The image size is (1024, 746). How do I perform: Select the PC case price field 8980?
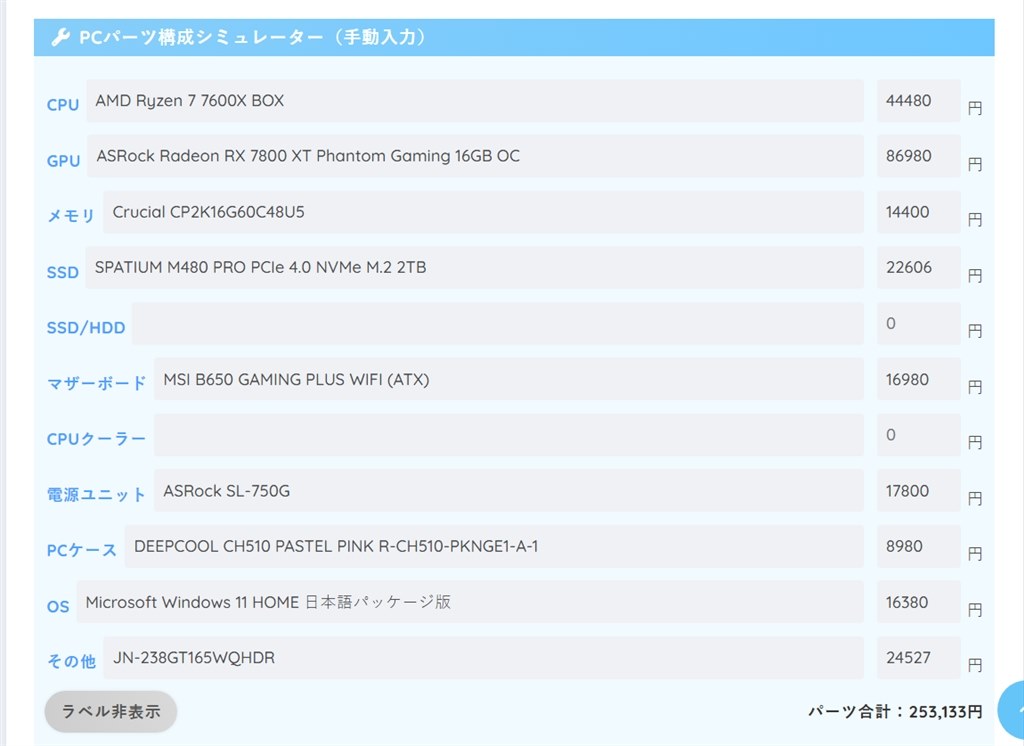pyautogui.click(x=918, y=546)
